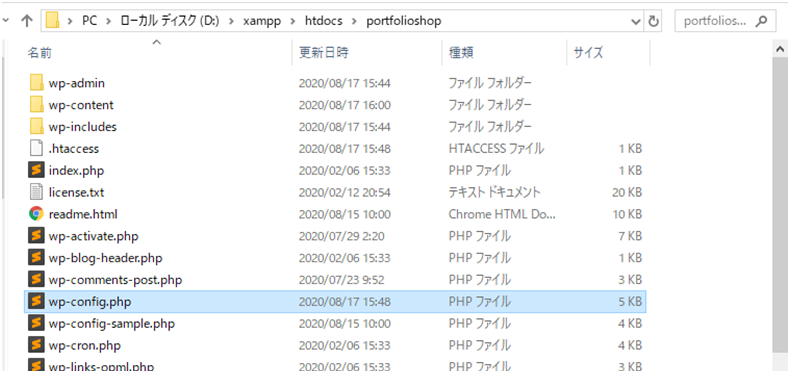The width and height of the screenshot is (788, 371).
Task: Click the HTACCESS ファイル type cell
Action: click(x=496, y=148)
